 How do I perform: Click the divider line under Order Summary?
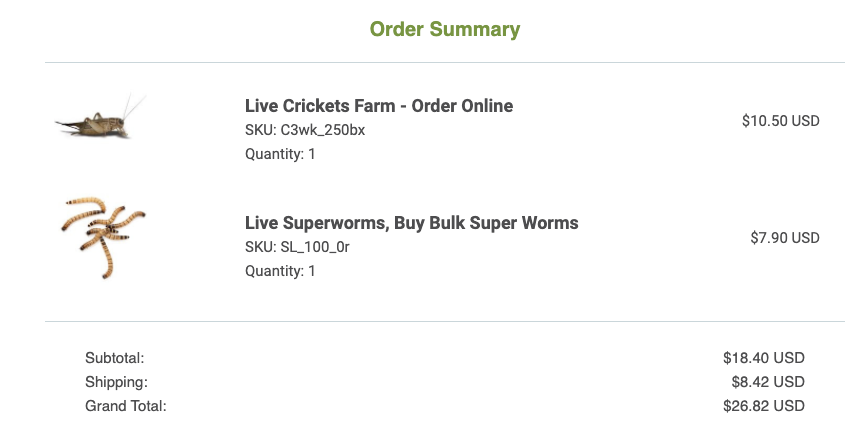[x=445, y=62]
